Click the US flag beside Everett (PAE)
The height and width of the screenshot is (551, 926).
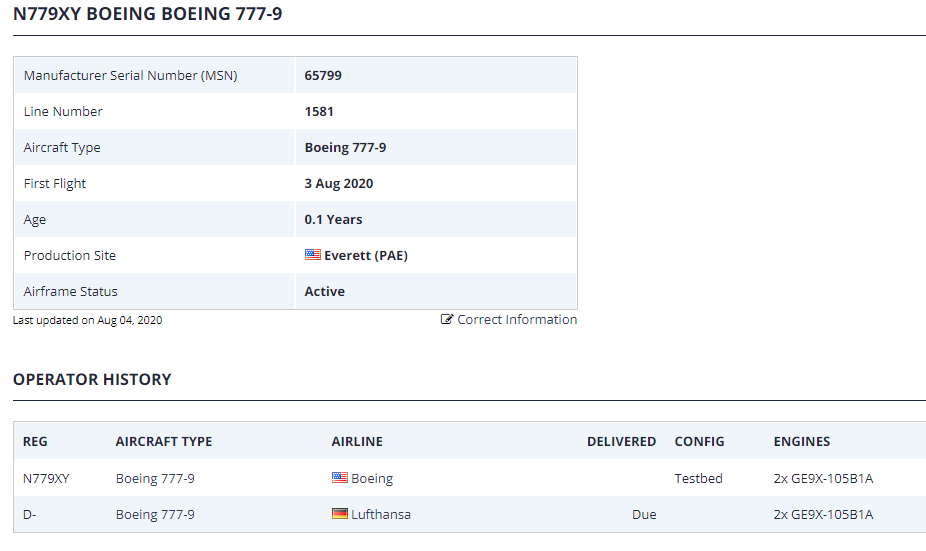tap(312, 255)
